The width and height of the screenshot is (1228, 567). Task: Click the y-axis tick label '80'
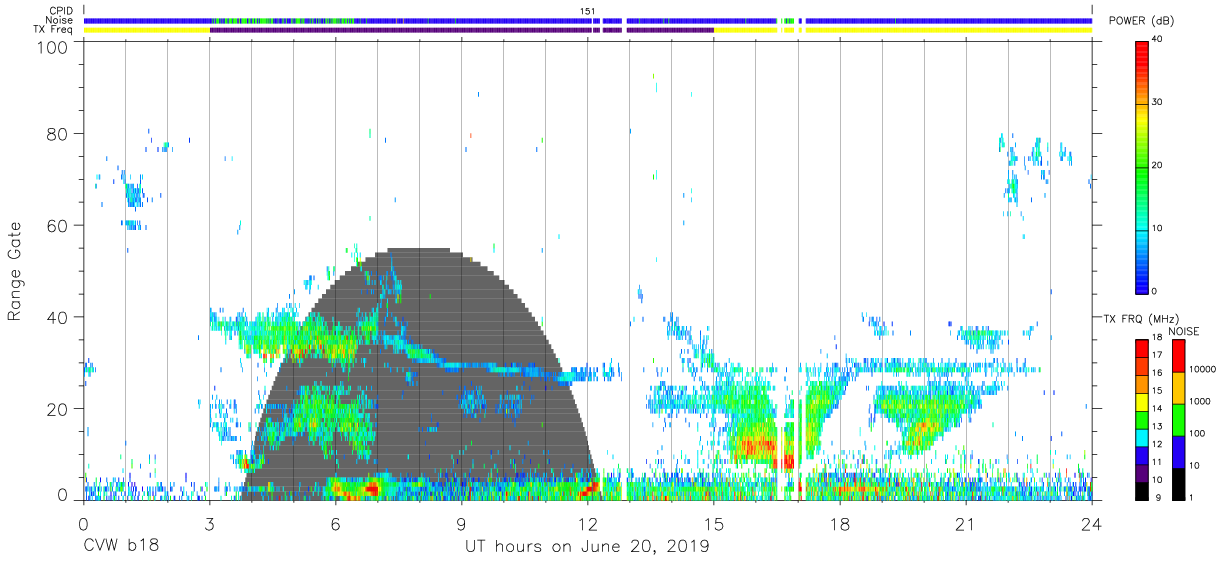tap(56, 134)
